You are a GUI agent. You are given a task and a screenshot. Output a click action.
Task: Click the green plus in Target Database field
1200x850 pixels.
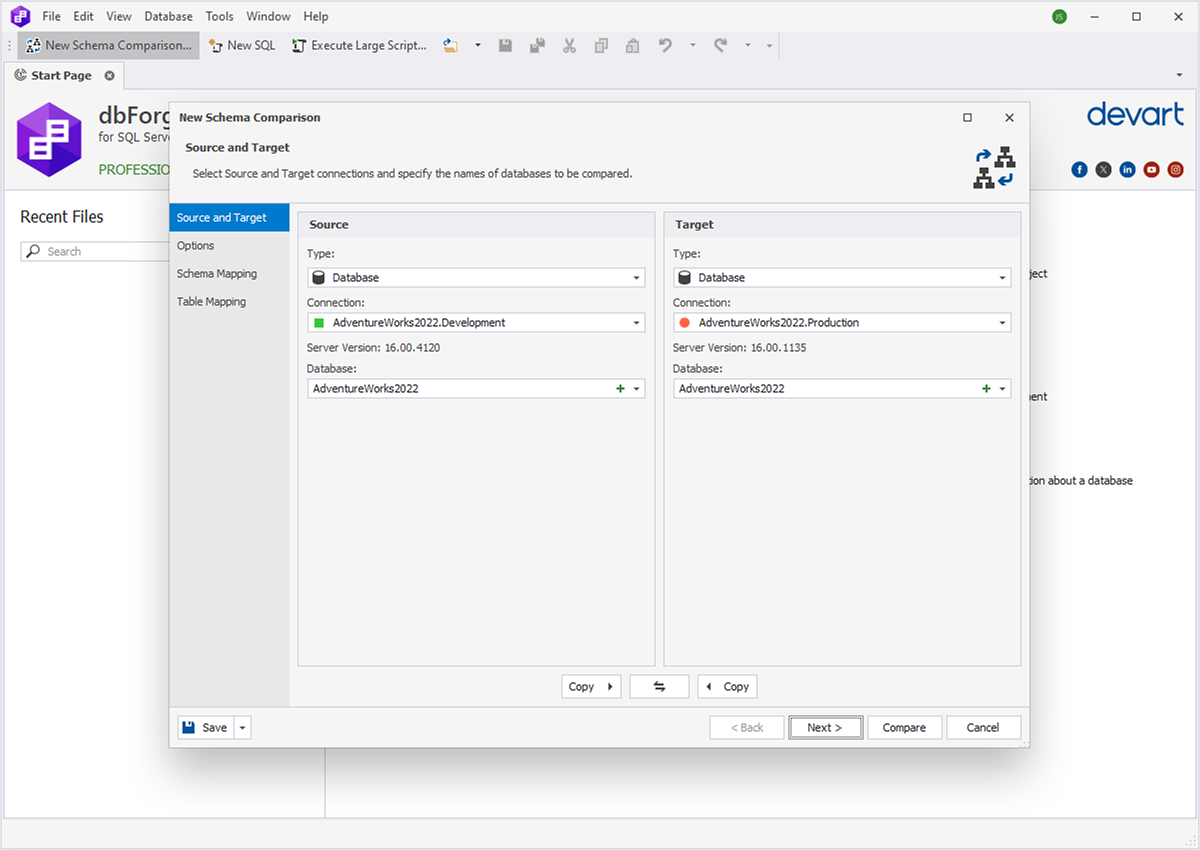986,388
